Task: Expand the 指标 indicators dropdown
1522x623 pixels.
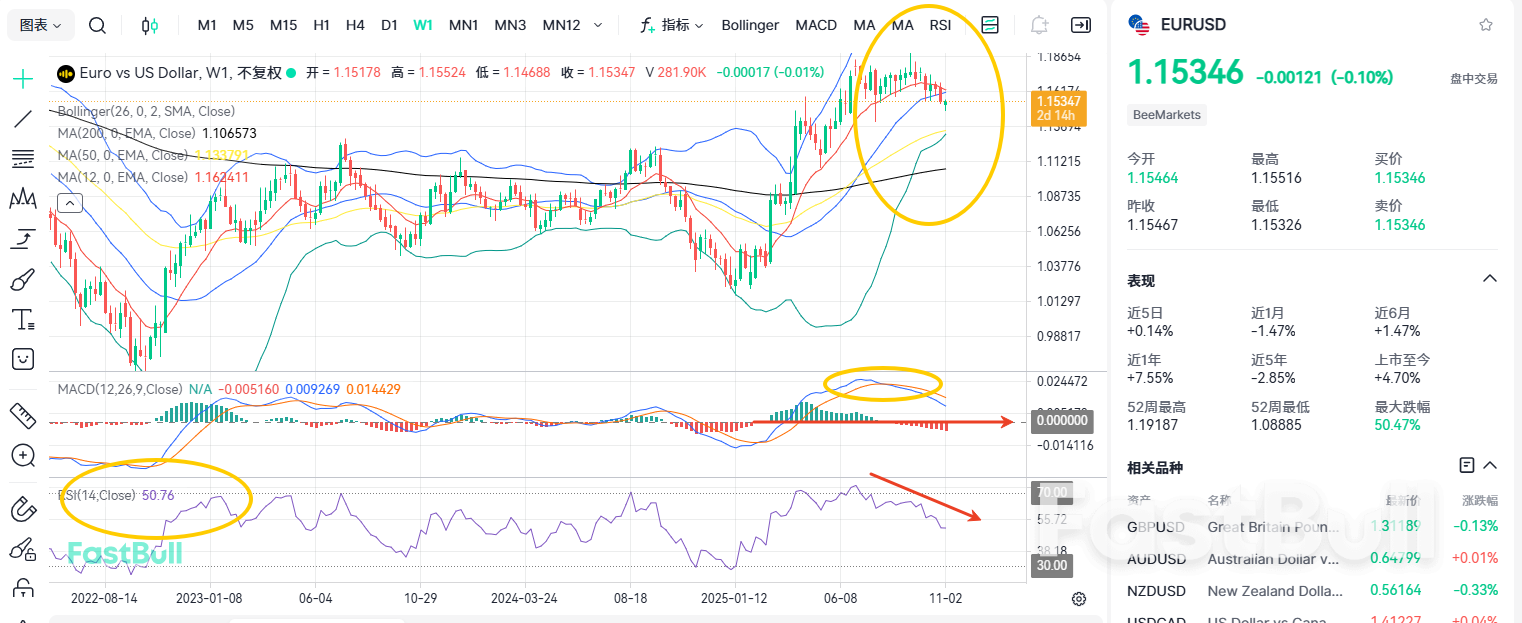Action: [671, 25]
